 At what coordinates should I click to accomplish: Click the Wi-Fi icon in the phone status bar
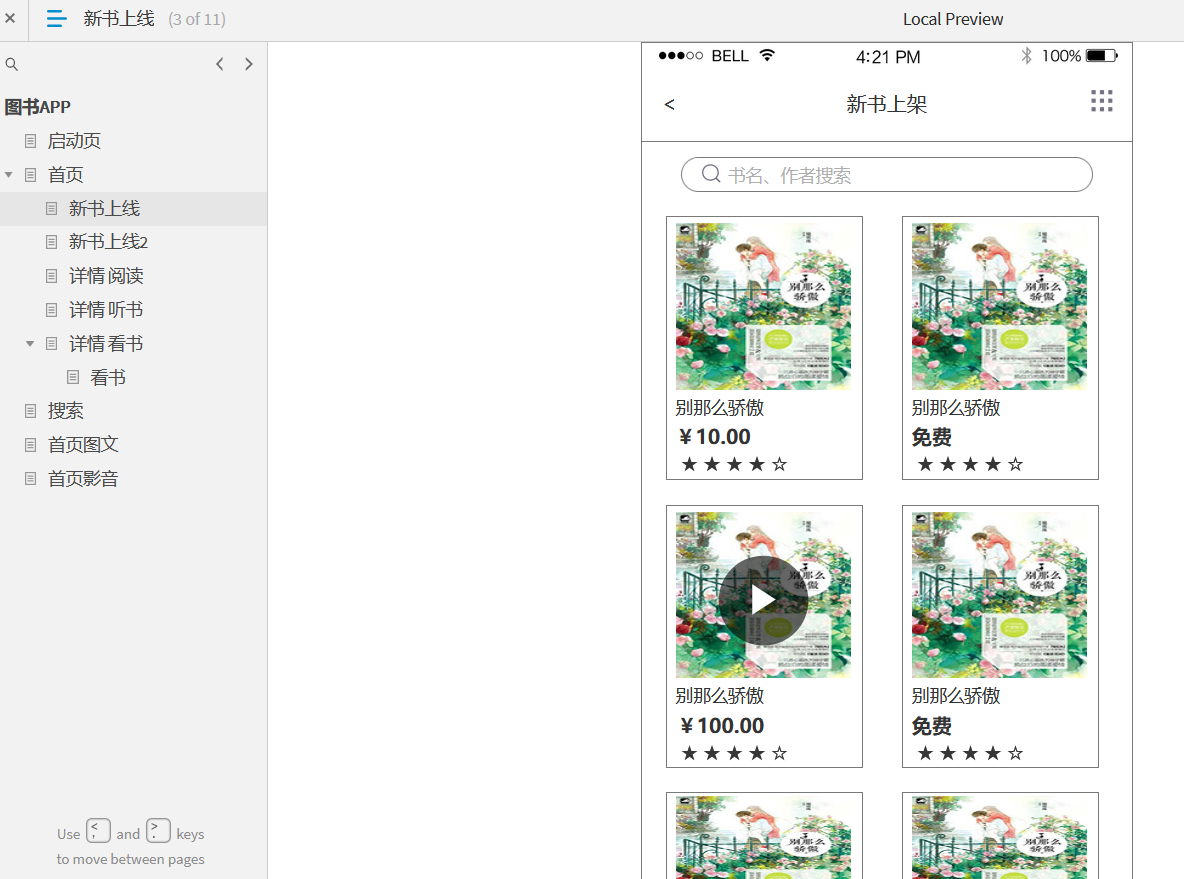[x=767, y=55]
